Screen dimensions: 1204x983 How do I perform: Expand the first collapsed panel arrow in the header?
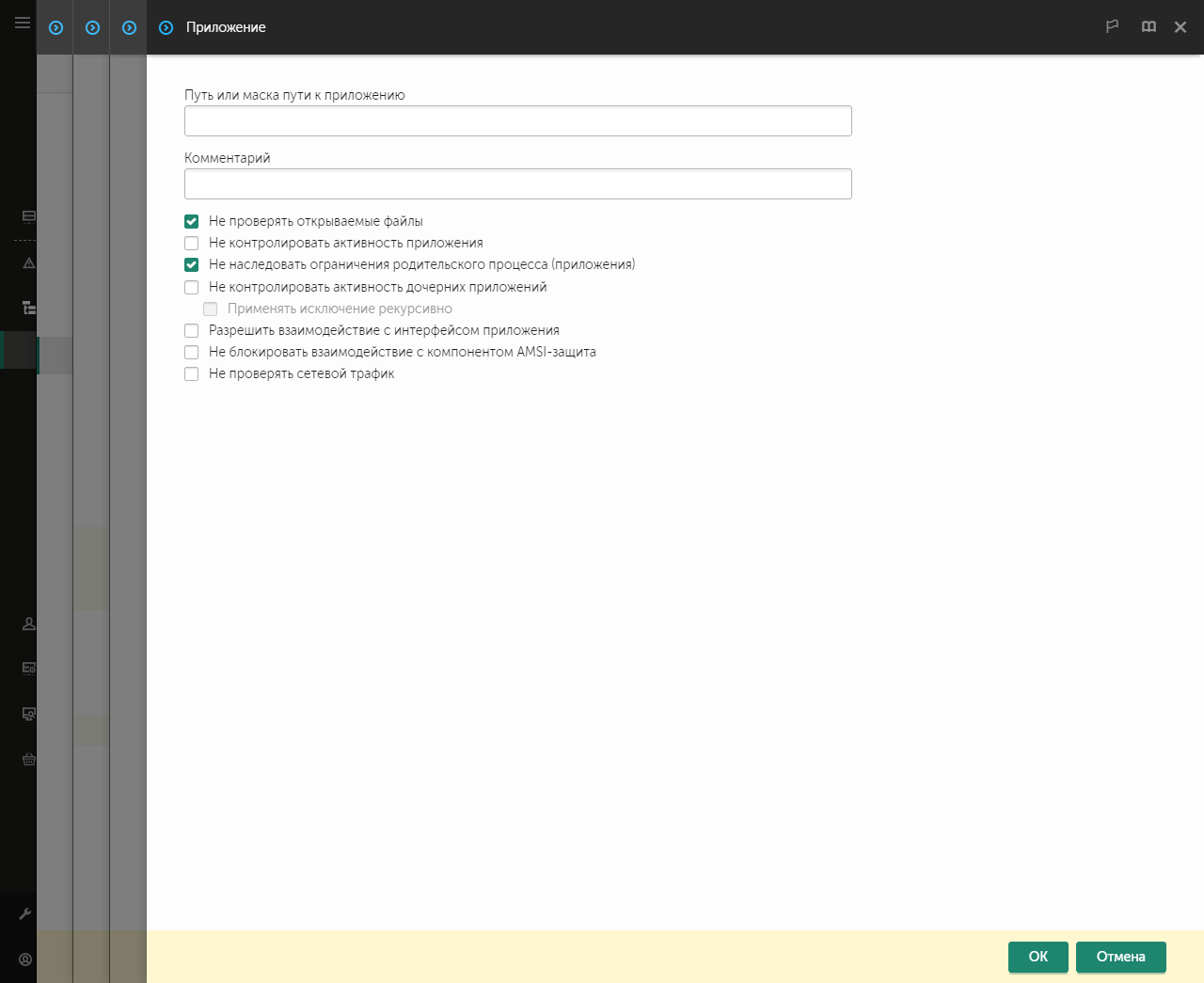click(x=55, y=28)
